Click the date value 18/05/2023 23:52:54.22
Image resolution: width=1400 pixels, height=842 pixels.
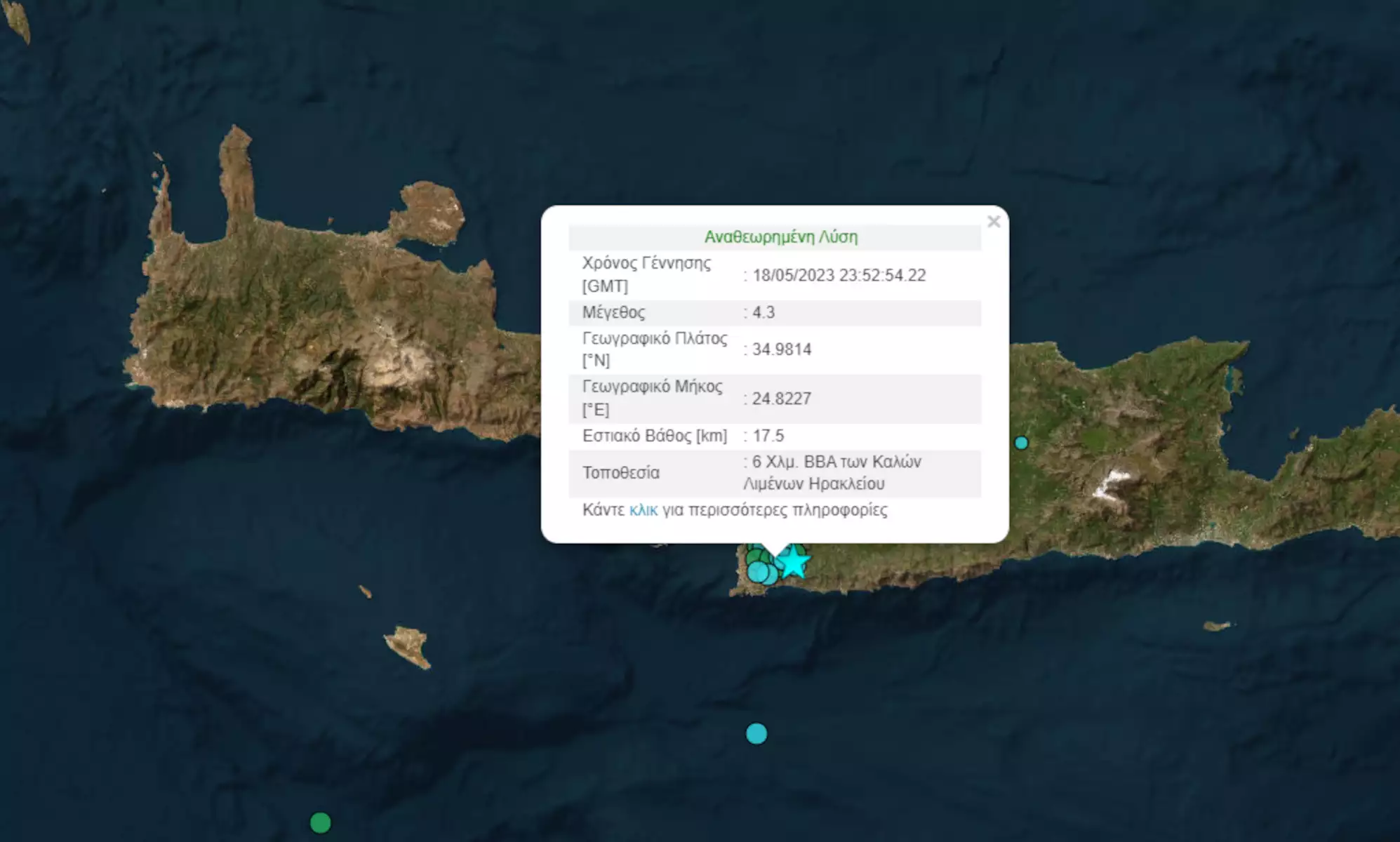coord(839,275)
